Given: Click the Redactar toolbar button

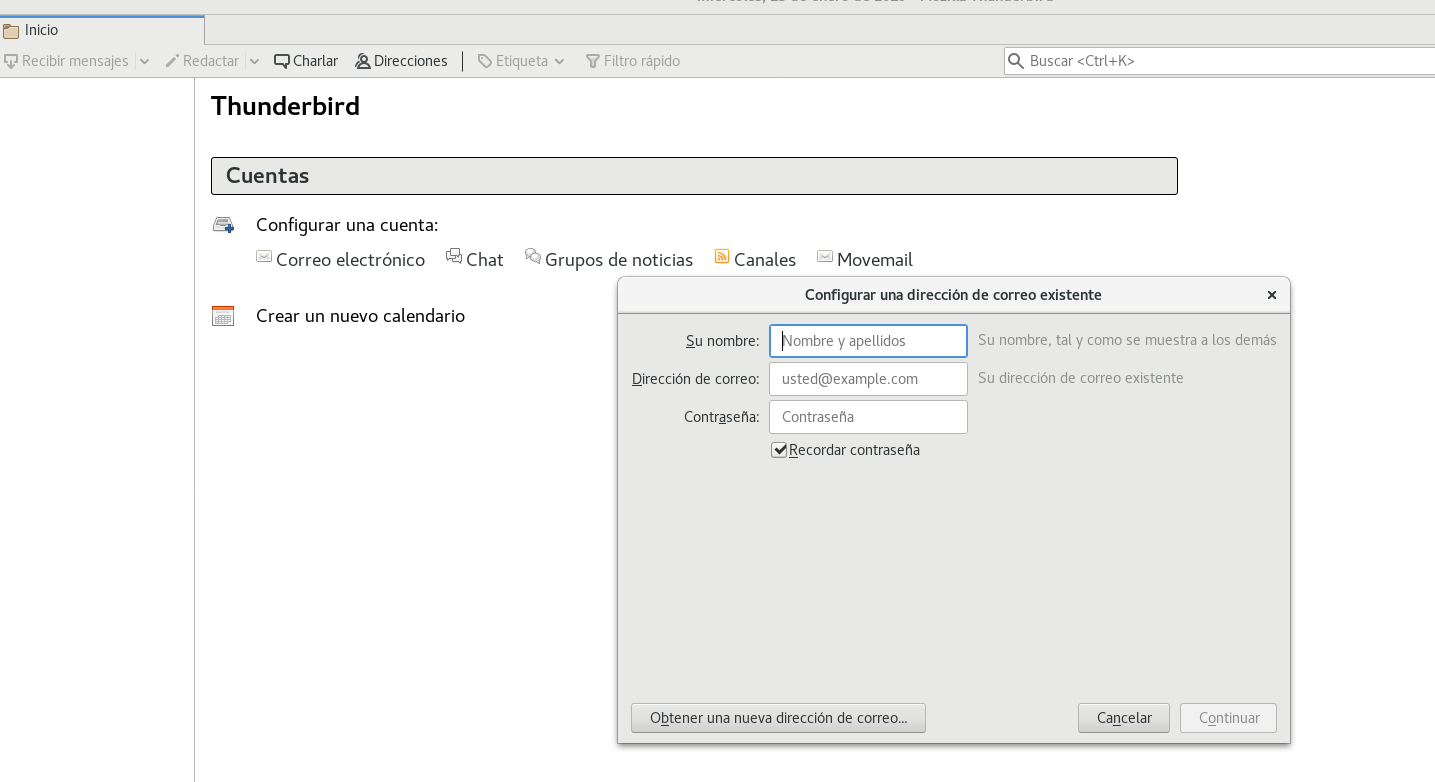Looking at the screenshot, I should click(203, 61).
